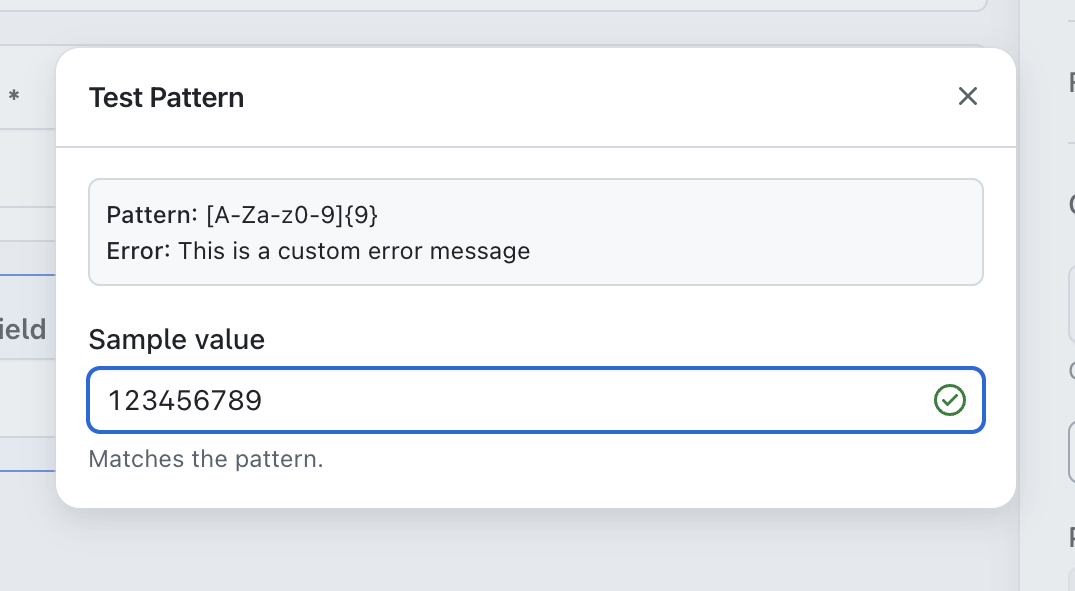Click blank area after the sample value text

point(600,401)
